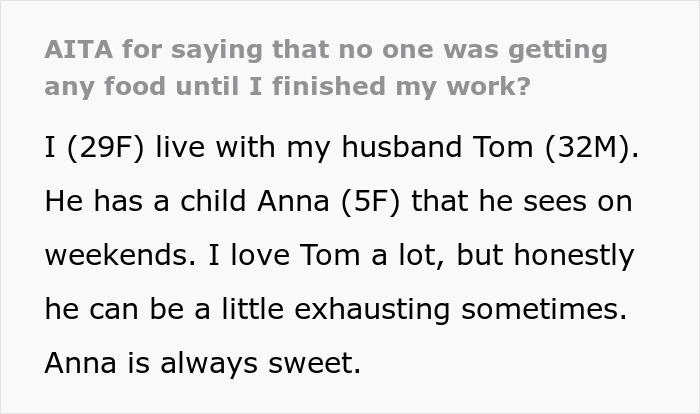Click the AITA post title heading
The height and width of the screenshot is (414, 700).
(325, 67)
